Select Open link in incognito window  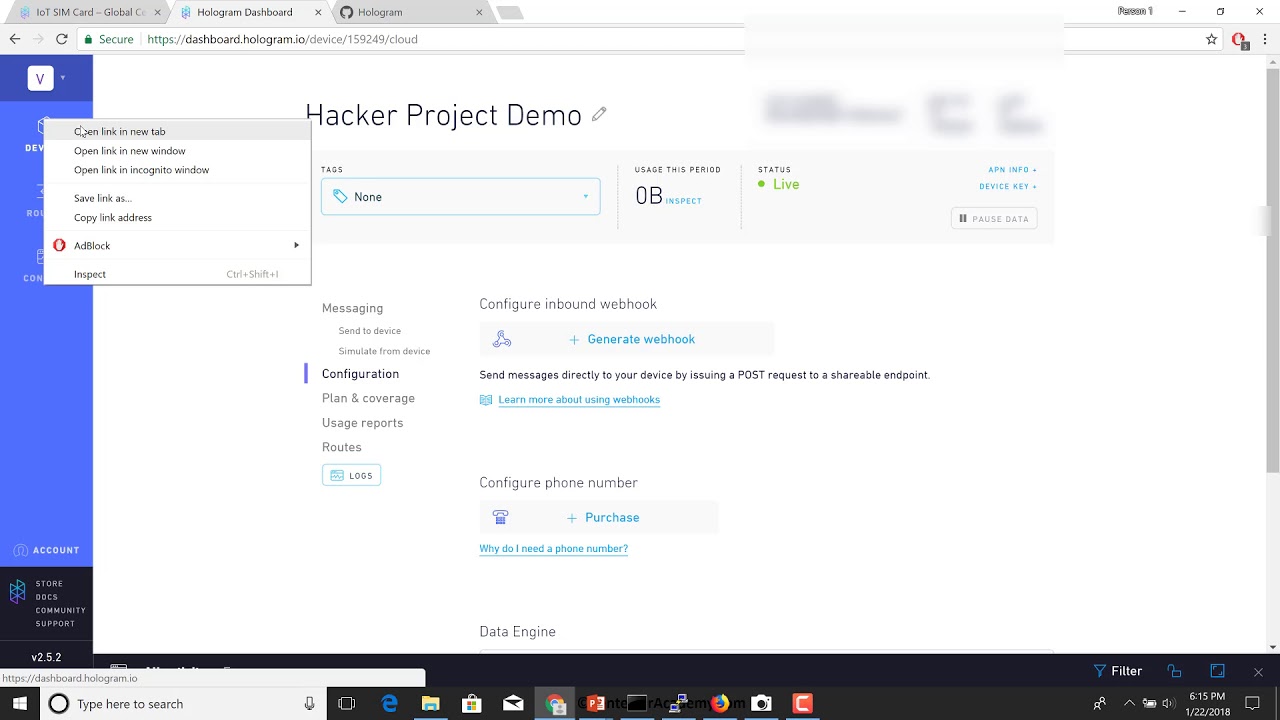click(x=177, y=170)
